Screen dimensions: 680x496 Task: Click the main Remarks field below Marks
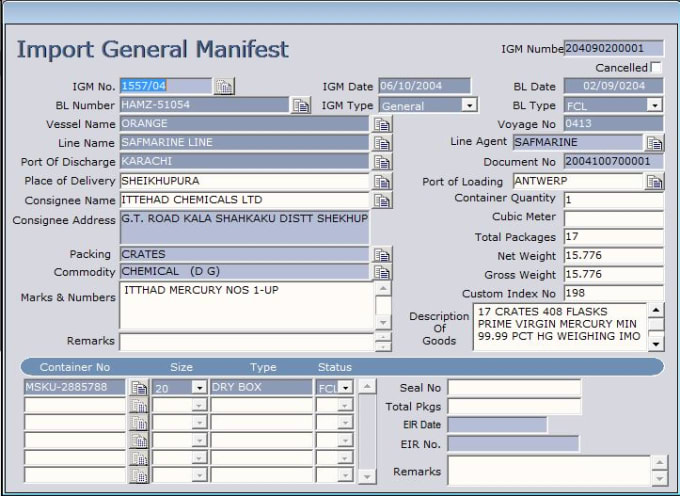[x=246, y=342]
